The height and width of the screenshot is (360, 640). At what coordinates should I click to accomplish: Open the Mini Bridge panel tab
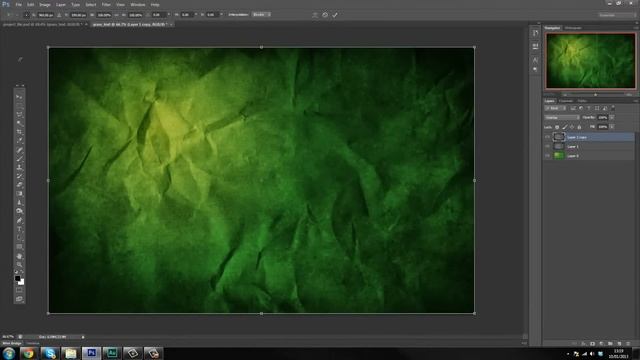(12, 344)
